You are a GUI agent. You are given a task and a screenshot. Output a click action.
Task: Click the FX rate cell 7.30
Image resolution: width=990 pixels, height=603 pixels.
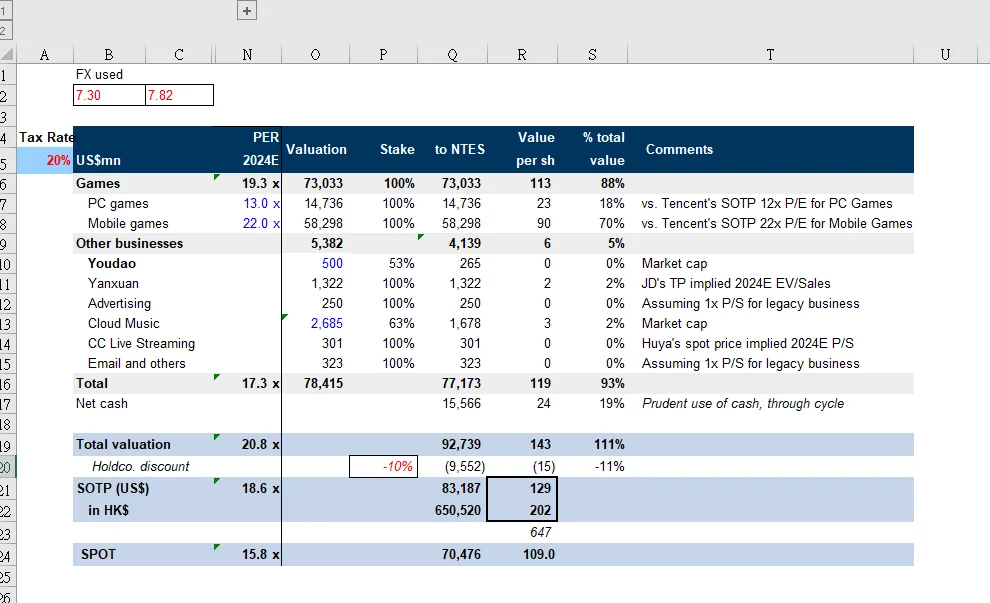pos(109,95)
